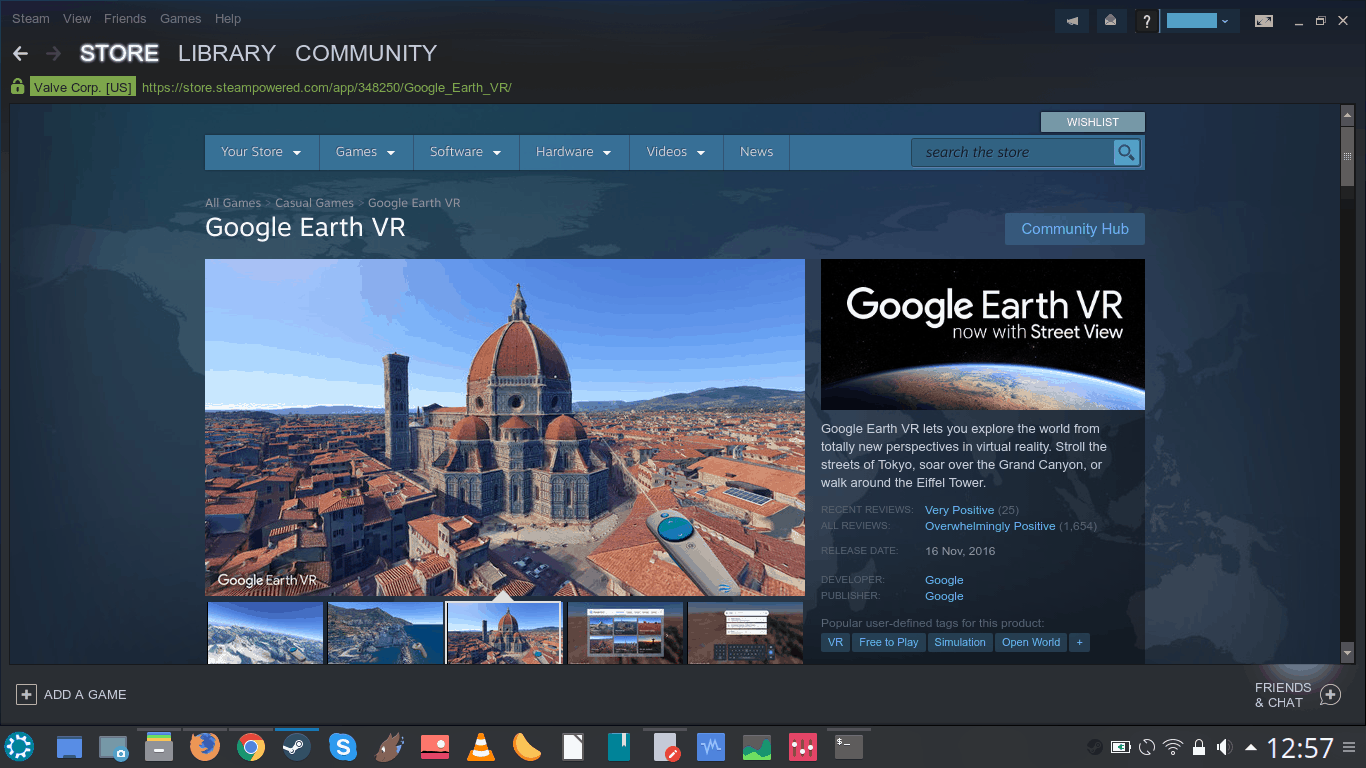1366x768 pixels.
Task: Select the photo grid menu screenshot thumbnail
Action: pyautogui.click(x=626, y=632)
